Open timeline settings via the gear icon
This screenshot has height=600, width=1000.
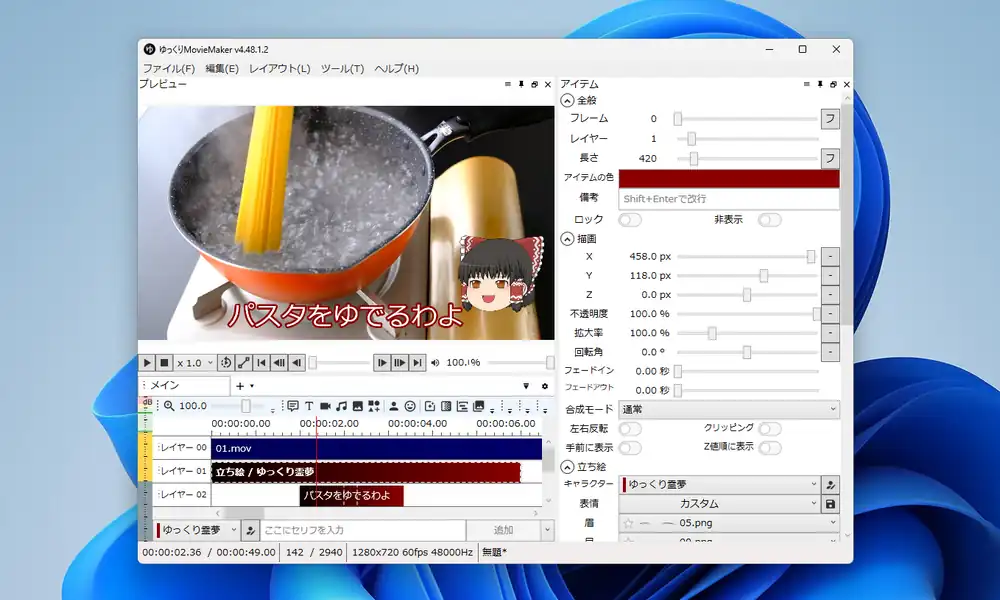543,385
